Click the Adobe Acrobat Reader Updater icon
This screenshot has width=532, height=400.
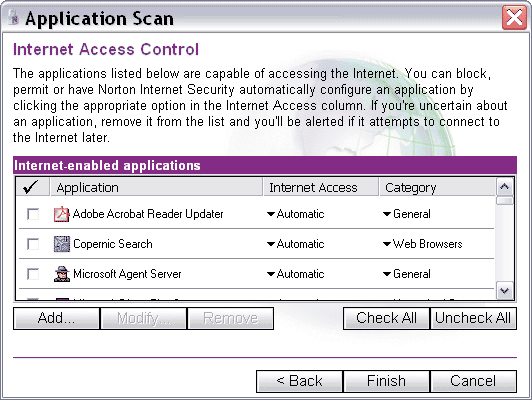coord(62,214)
